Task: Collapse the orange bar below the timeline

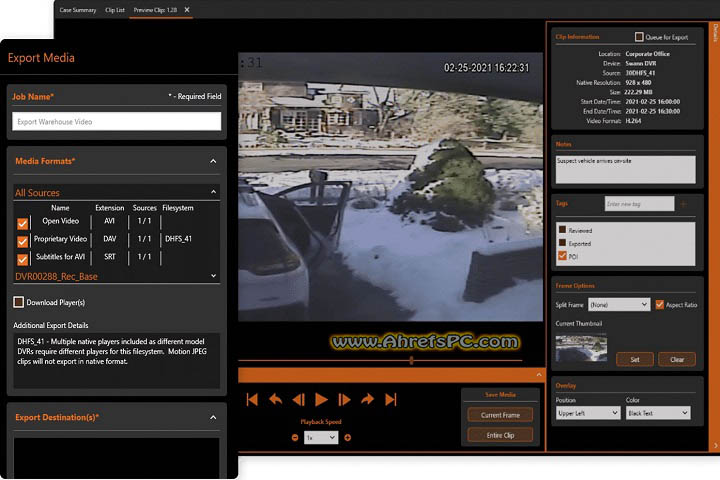Action: tap(539, 375)
